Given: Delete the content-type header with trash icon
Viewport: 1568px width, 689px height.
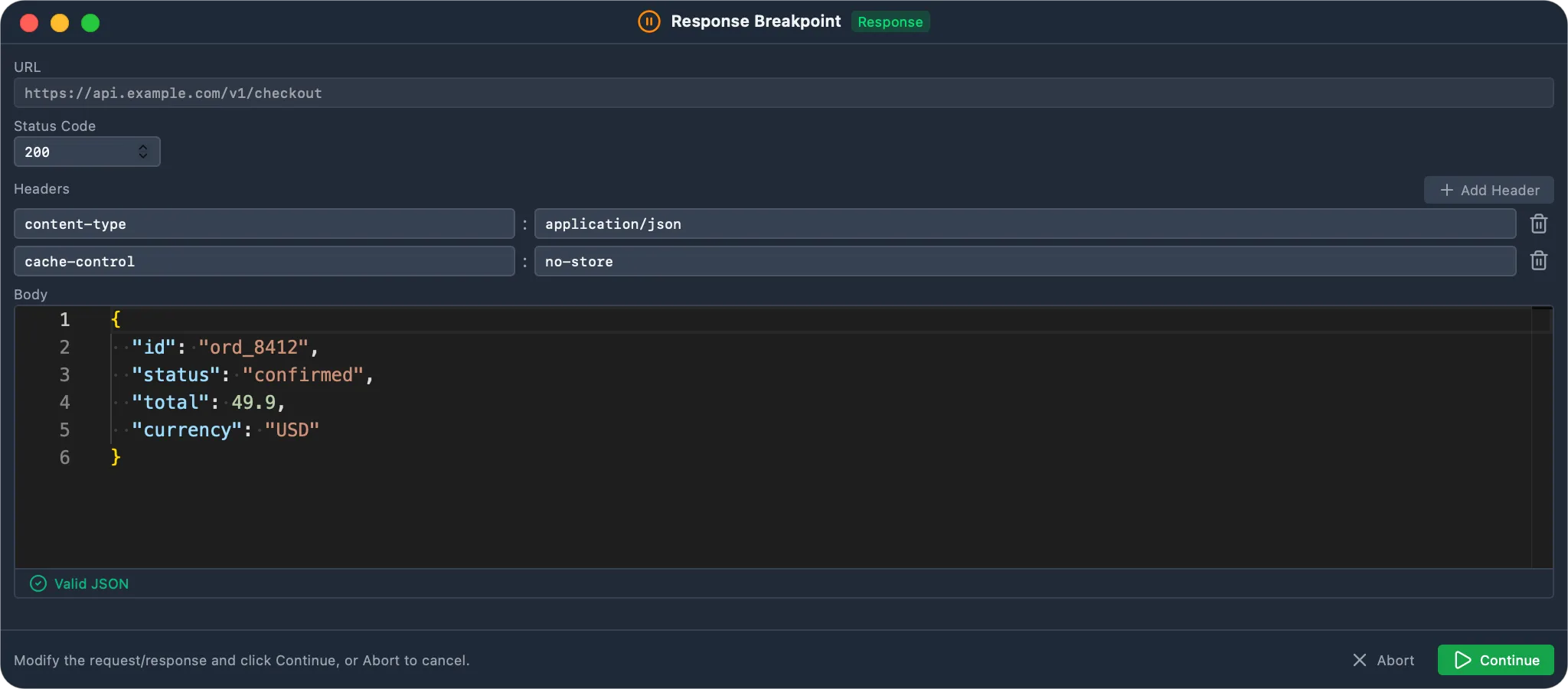Looking at the screenshot, I should point(1538,224).
